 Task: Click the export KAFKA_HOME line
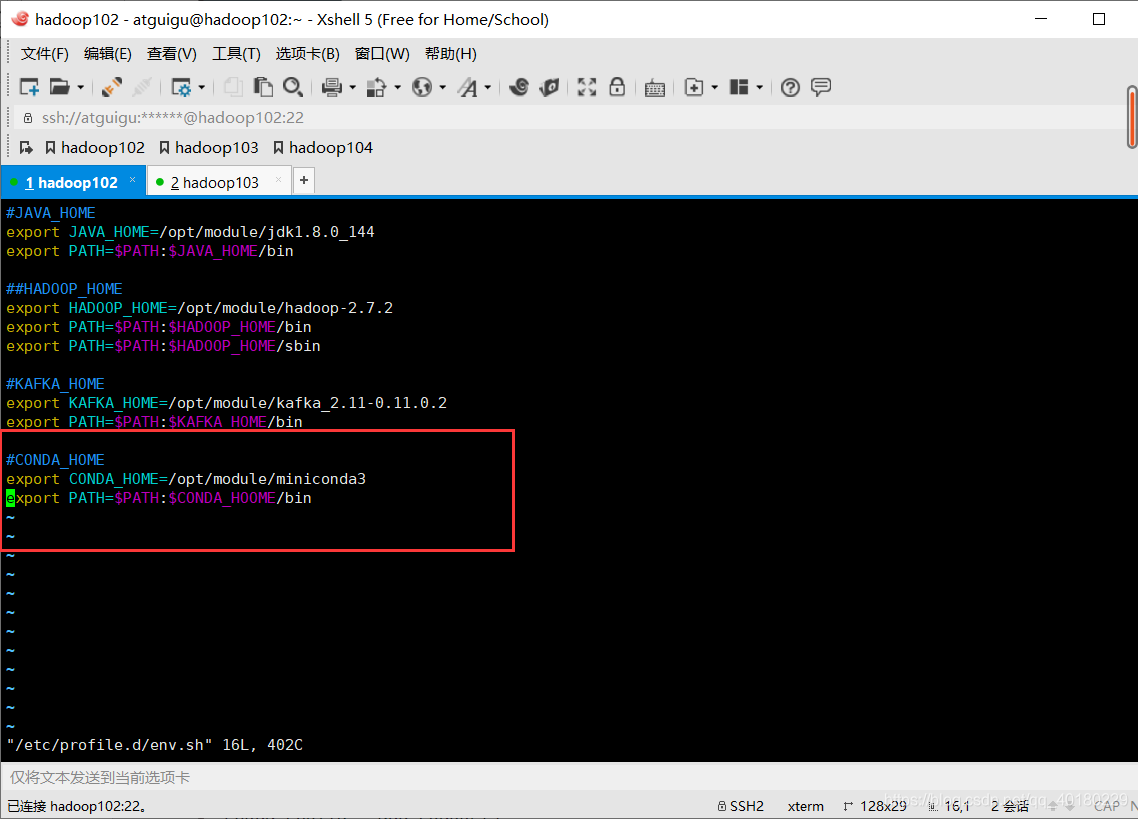[226, 402]
